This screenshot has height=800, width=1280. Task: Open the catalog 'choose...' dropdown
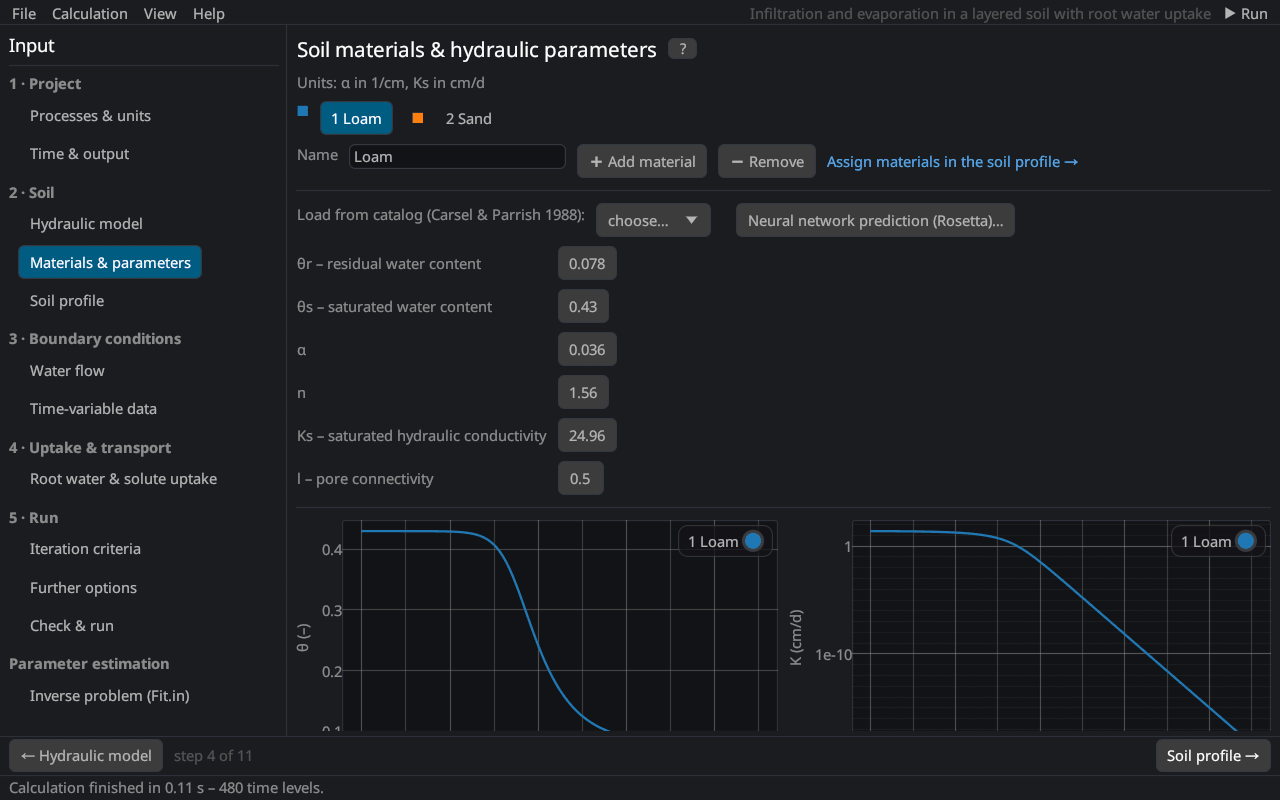coord(653,220)
